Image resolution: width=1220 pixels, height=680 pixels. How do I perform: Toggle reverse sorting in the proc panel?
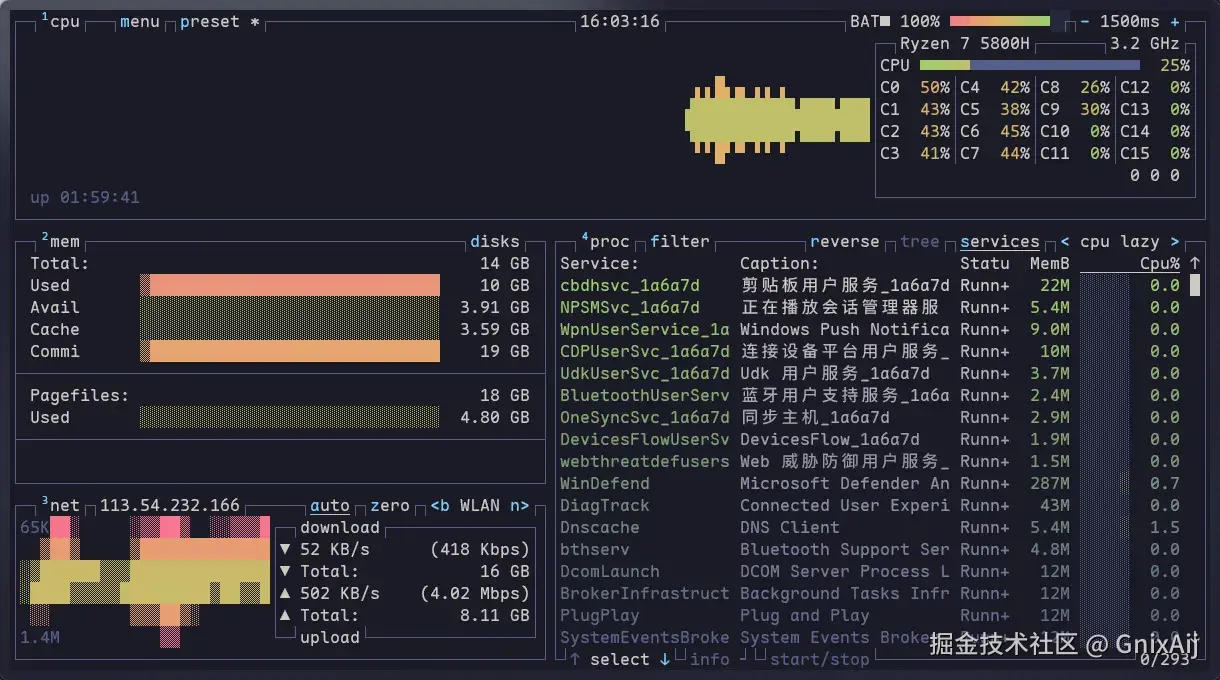click(845, 241)
